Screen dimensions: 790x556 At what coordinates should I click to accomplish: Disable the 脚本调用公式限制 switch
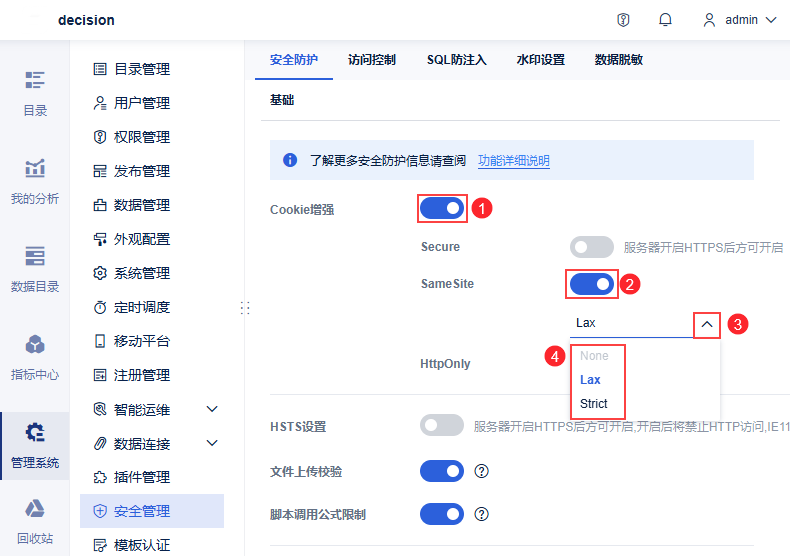pyautogui.click(x=442, y=514)
